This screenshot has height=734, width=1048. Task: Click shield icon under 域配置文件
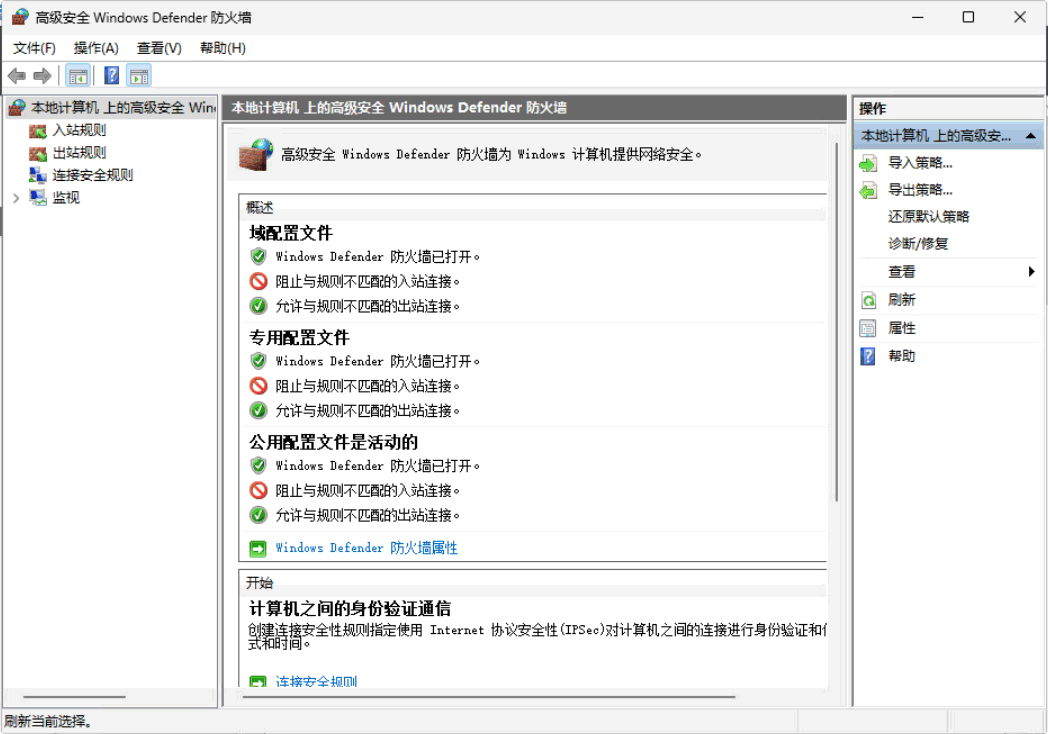pyautogui.click(x=258, y=257)
